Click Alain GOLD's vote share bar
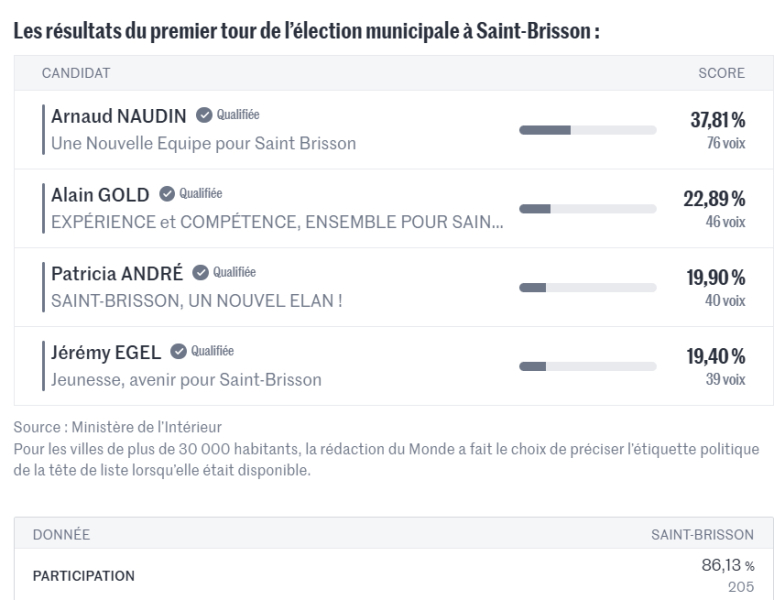 (588, 208)
